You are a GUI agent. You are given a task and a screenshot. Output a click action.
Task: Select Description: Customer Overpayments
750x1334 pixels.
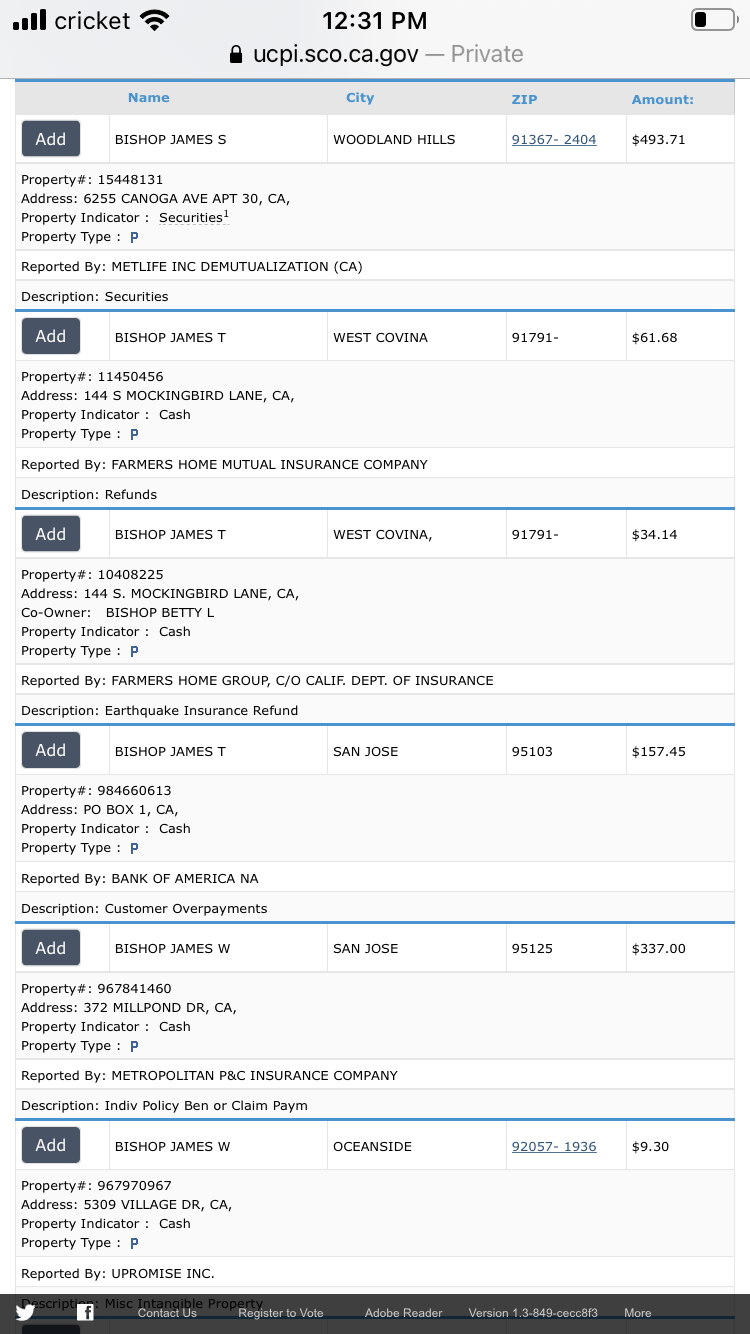click(x=144, y=909)
